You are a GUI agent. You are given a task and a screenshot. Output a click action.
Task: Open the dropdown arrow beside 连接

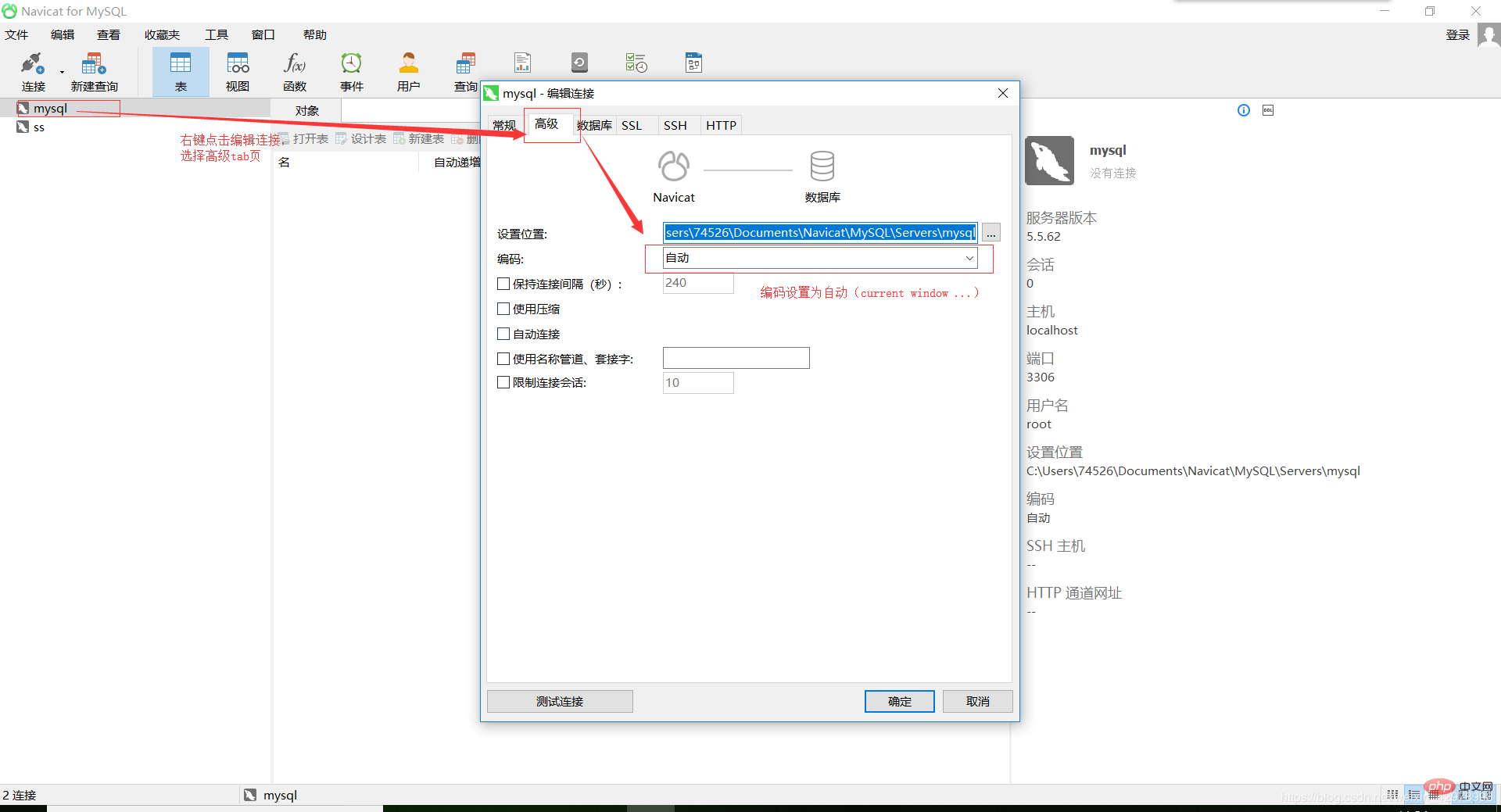[62, 73]
